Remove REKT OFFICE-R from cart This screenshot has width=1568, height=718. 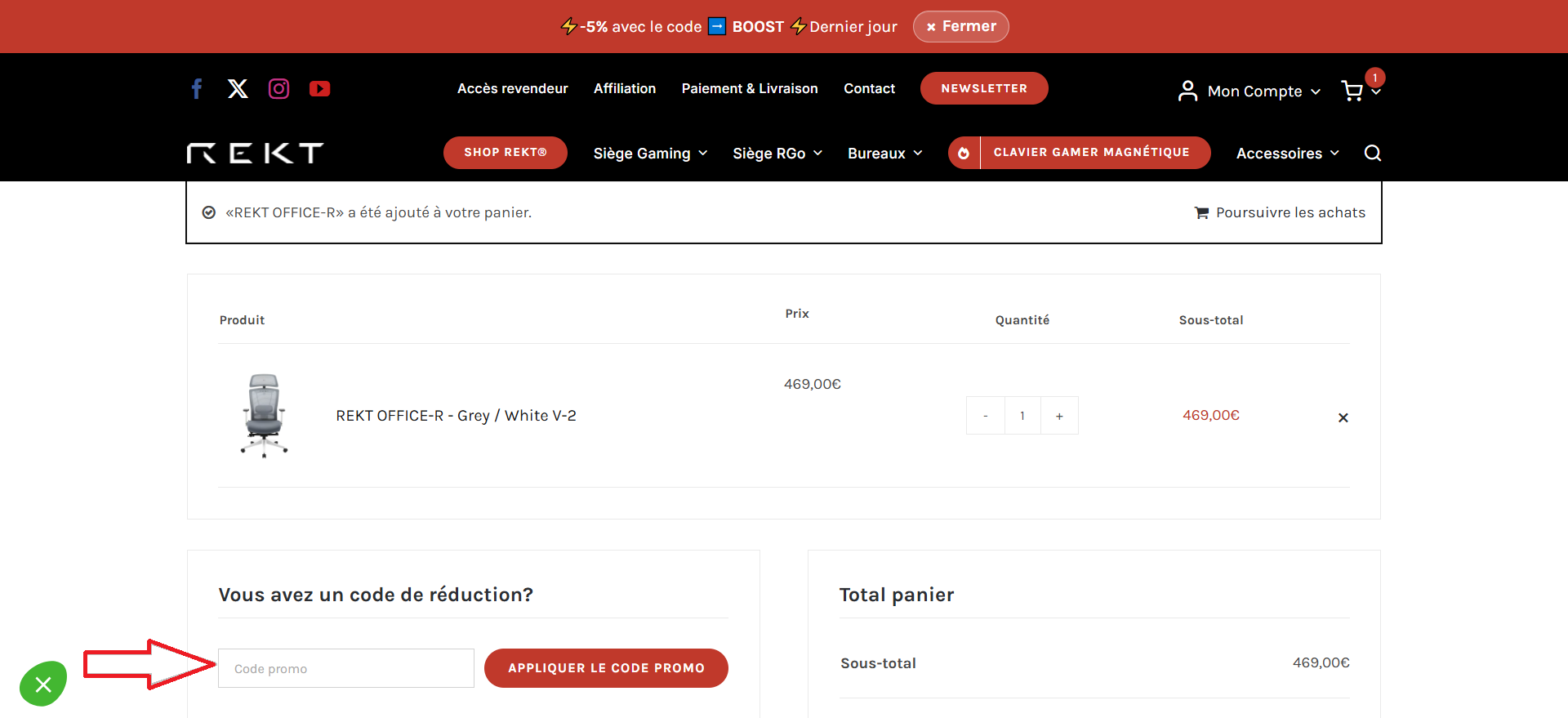coord(1343,417)
